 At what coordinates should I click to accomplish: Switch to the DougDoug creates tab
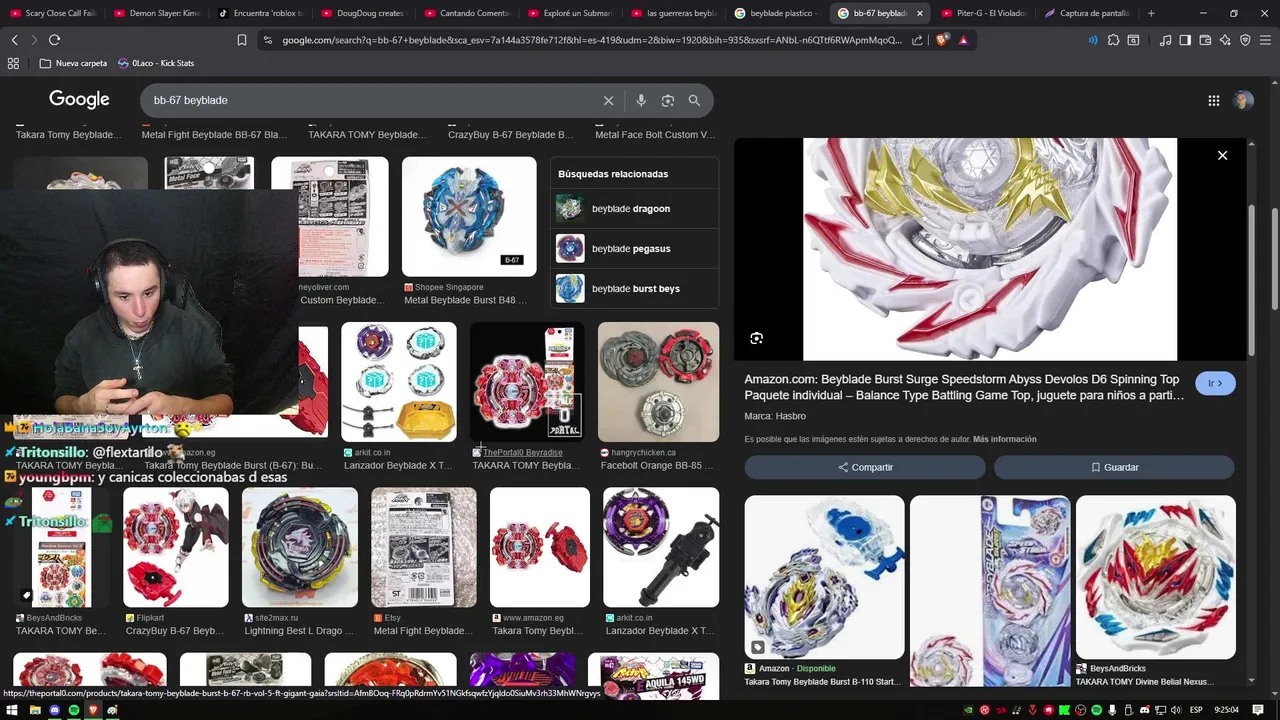(364, 13)
